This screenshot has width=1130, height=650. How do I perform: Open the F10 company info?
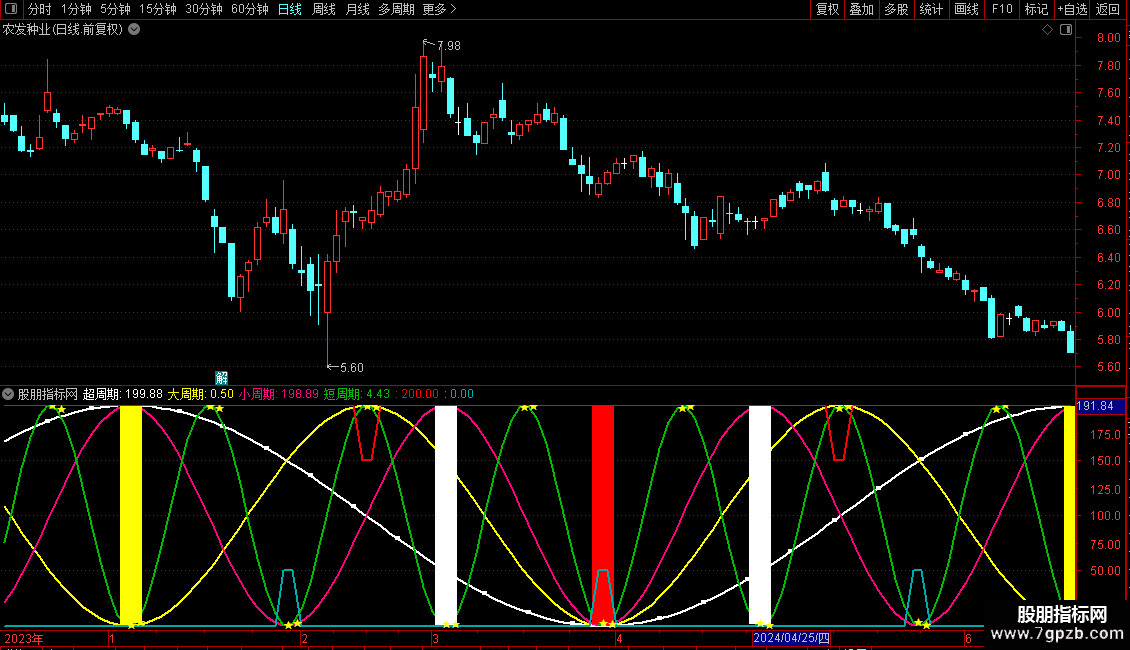pyautogui.click(x=1002, y=9)
